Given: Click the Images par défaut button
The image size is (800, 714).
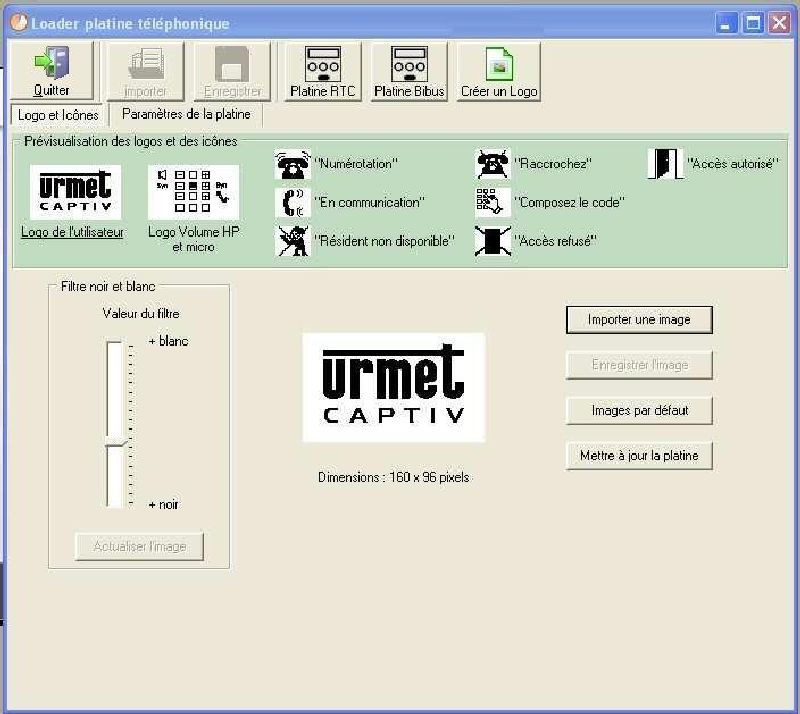Looking at the screenshot, I should (639, 410).
